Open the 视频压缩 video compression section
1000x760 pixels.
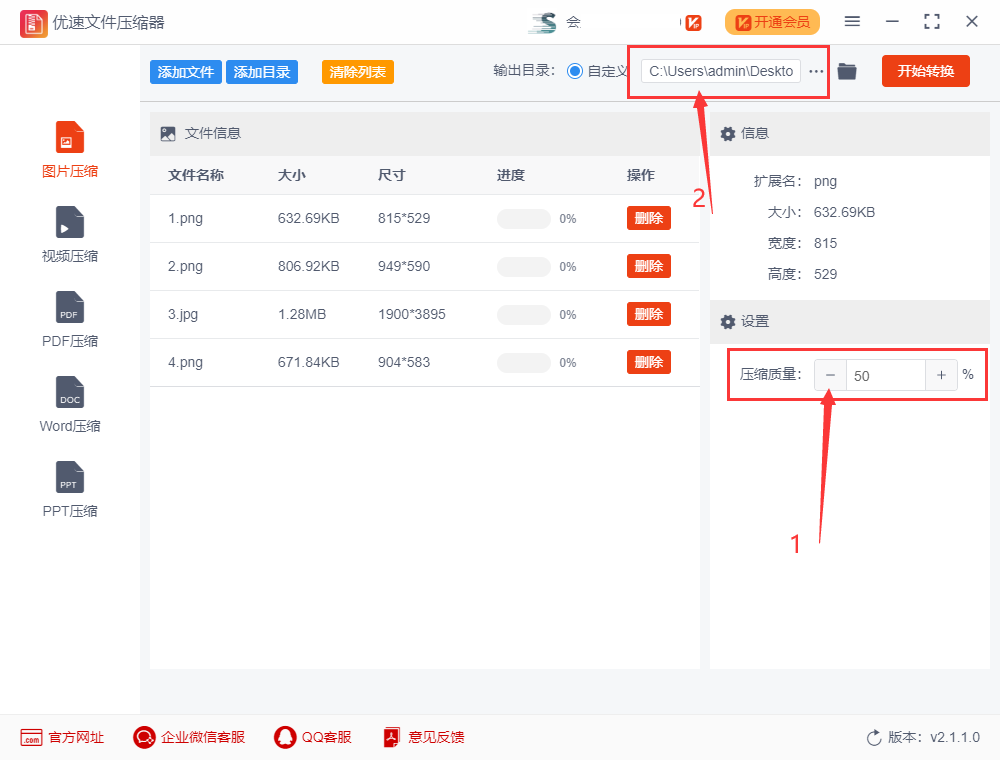(x=70, y=235)
